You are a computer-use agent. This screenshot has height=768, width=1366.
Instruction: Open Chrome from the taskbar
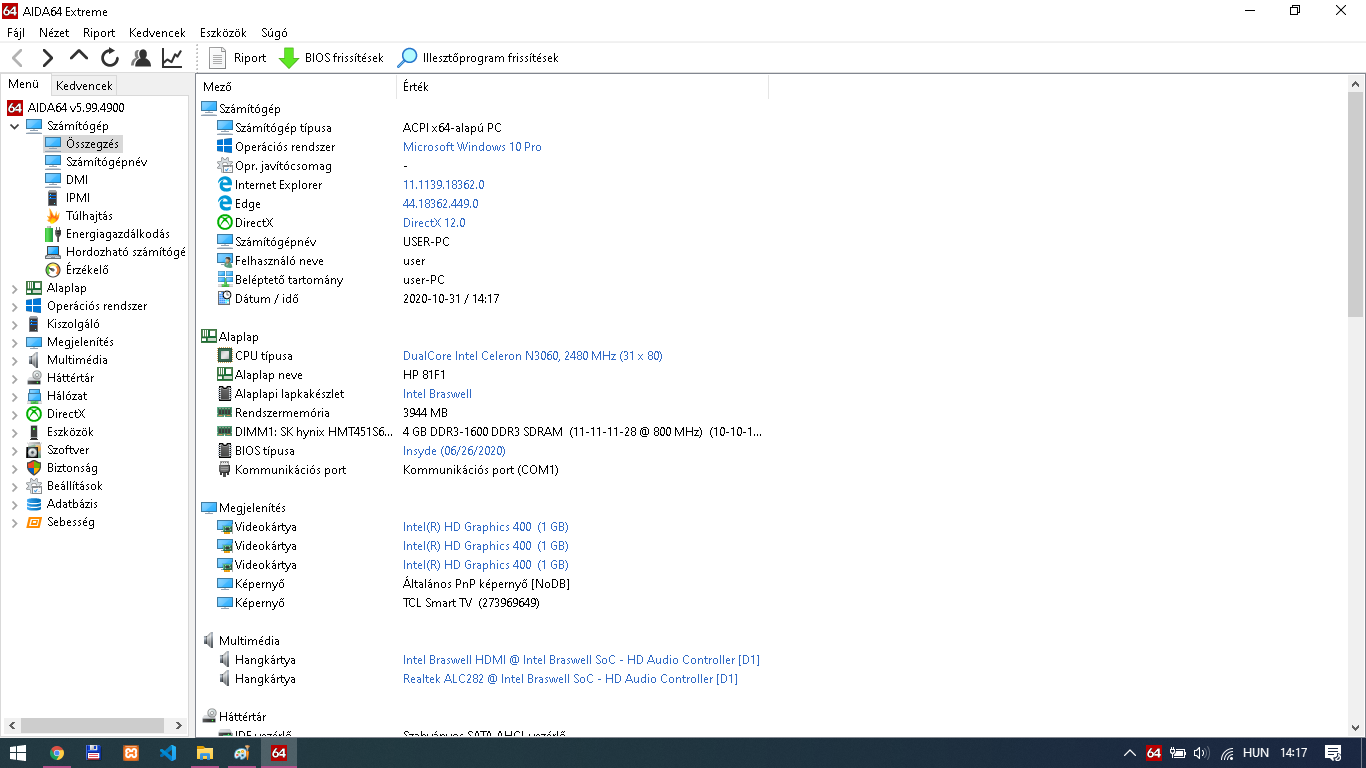pos(57,753)
